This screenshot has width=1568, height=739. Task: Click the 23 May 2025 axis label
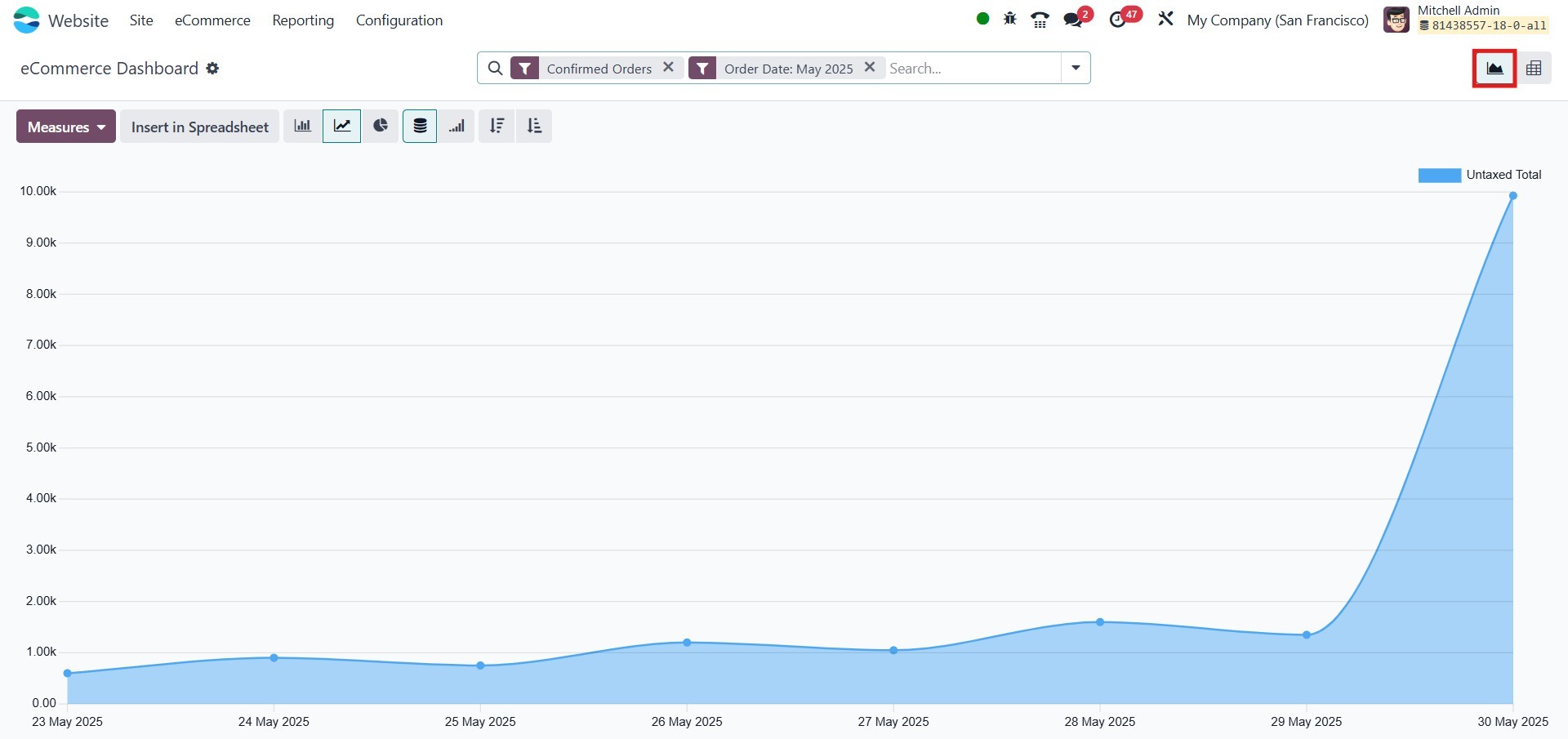coord(67,722)
